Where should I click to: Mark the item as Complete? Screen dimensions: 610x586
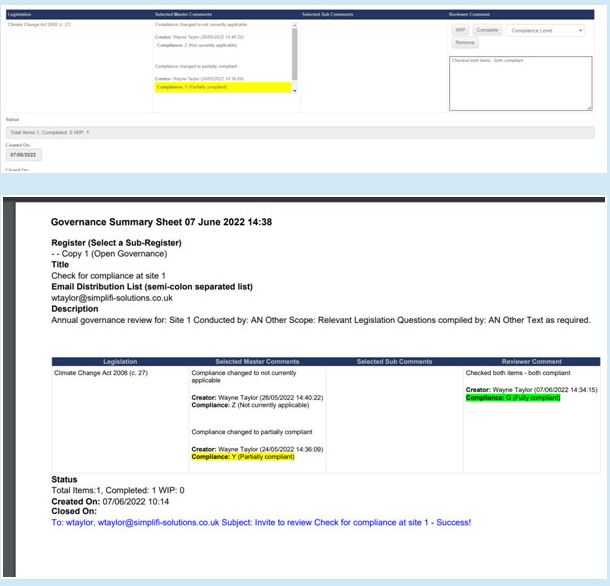(x=487, y=31)
